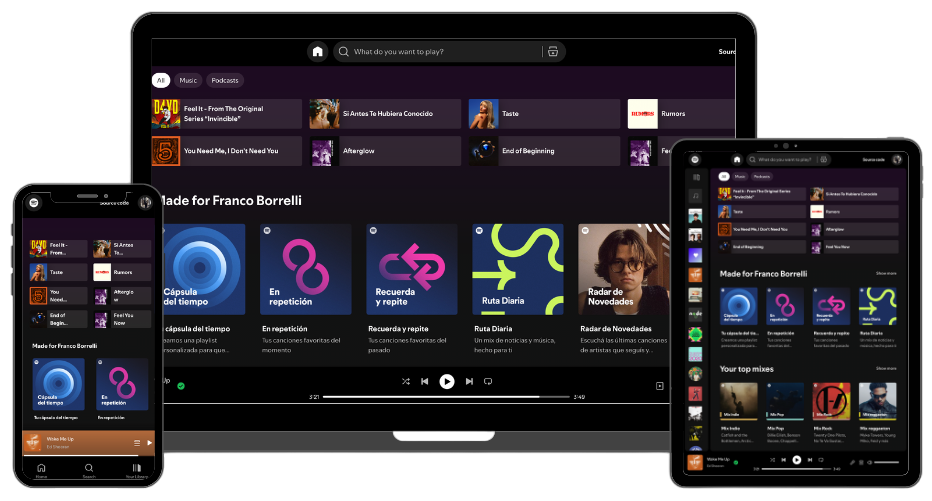Click the lyrics microphone icon on tablet
The width and height of the screenshot is (932, 501).
[x=852, y=462]
